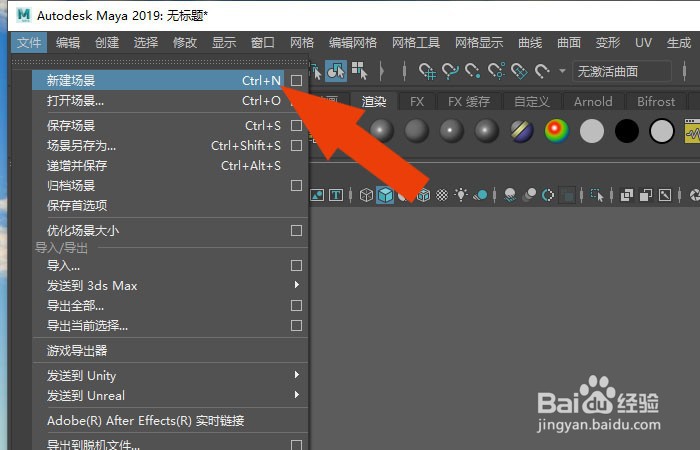The image size is (700, 450).
Task: Toggle wireframe display in the viewport toolbar
Action: tap(366, 195)
